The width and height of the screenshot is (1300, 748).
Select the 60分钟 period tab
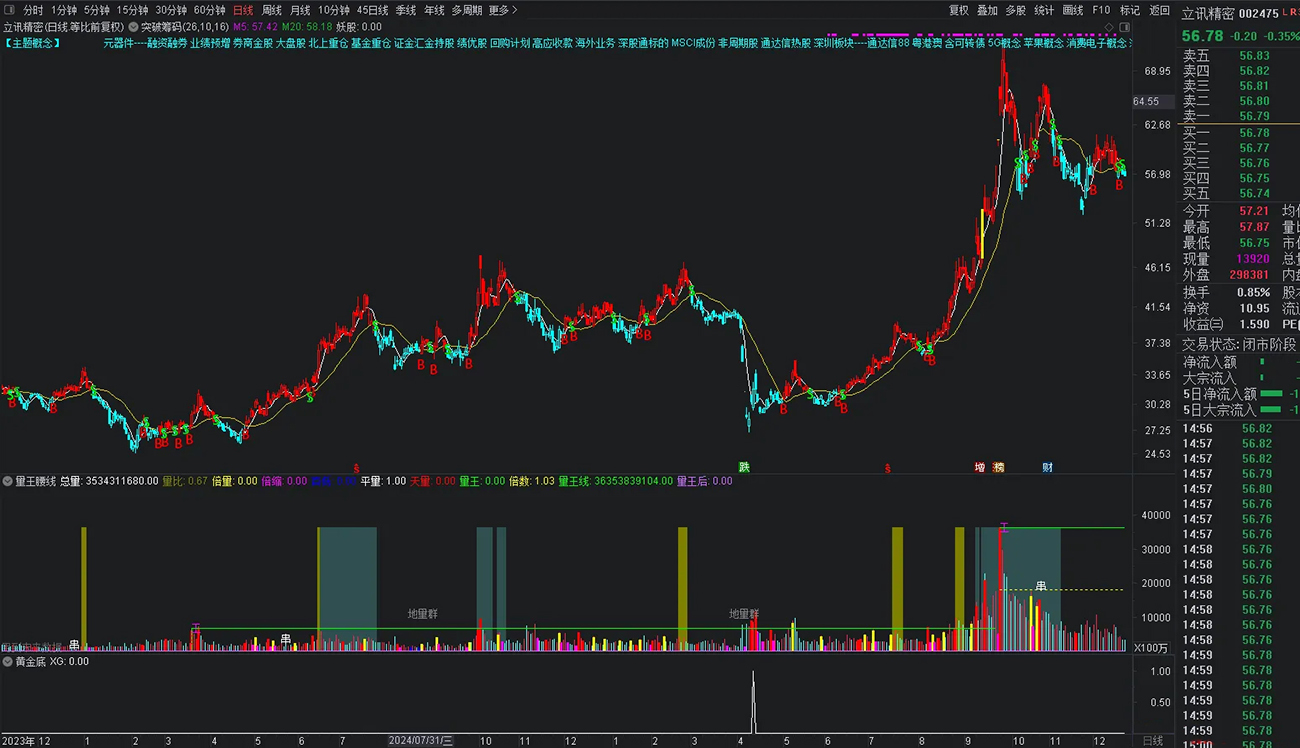coord(210,10)
